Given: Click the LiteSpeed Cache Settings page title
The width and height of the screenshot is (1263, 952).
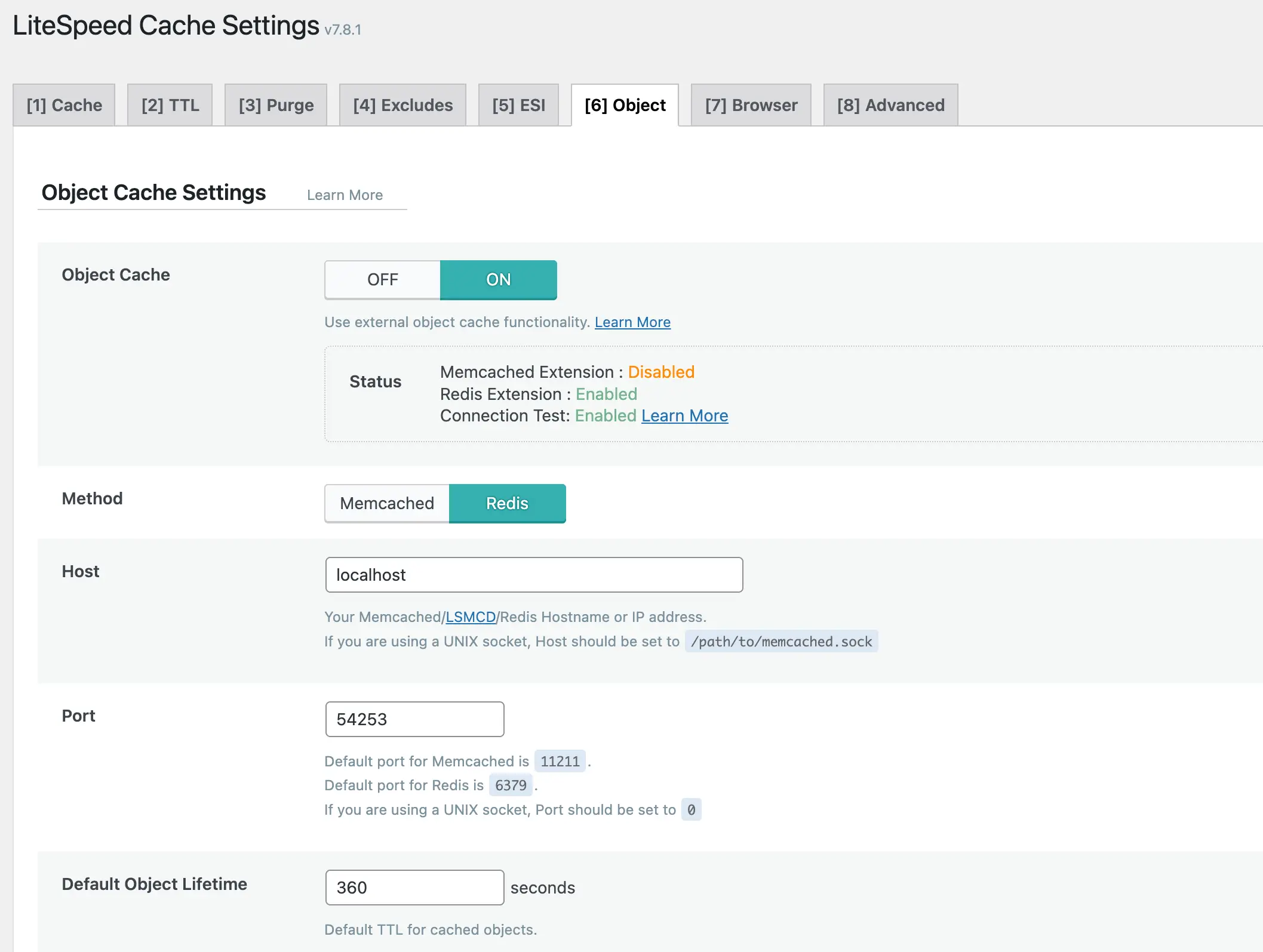Looking at the screenshot, I should (x=166, y=26).
